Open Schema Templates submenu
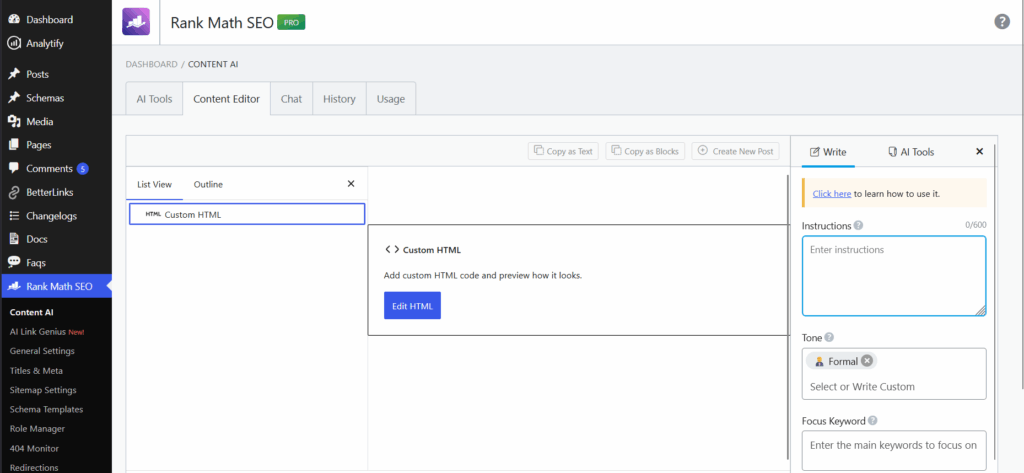1024x473 pixels. point(46,410)
